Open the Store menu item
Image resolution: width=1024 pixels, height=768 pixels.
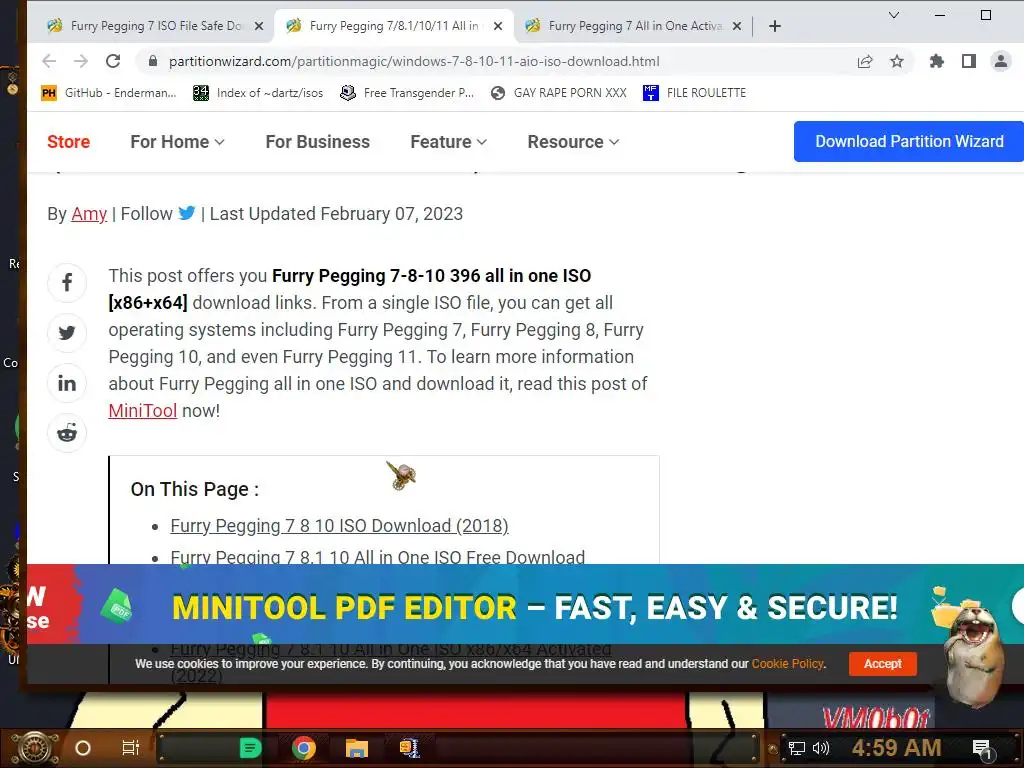click(x=69, y=142)
